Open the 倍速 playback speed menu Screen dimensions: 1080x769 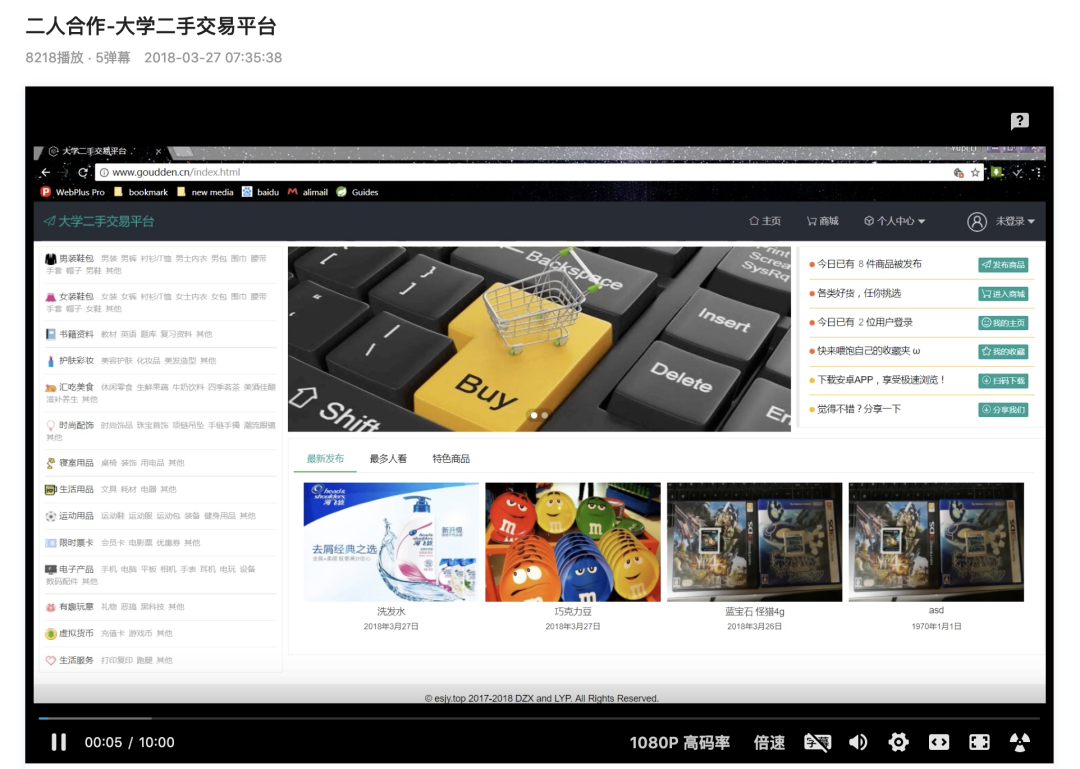click(769, 742)
